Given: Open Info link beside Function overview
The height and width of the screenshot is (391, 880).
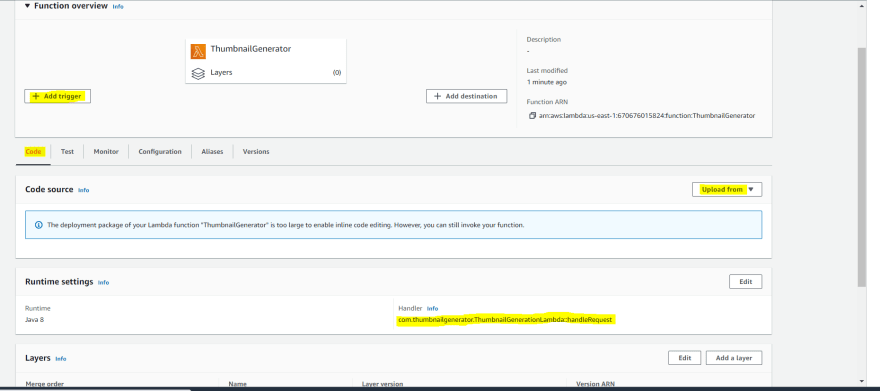Looking at the screenshot, I should [118, 7].
